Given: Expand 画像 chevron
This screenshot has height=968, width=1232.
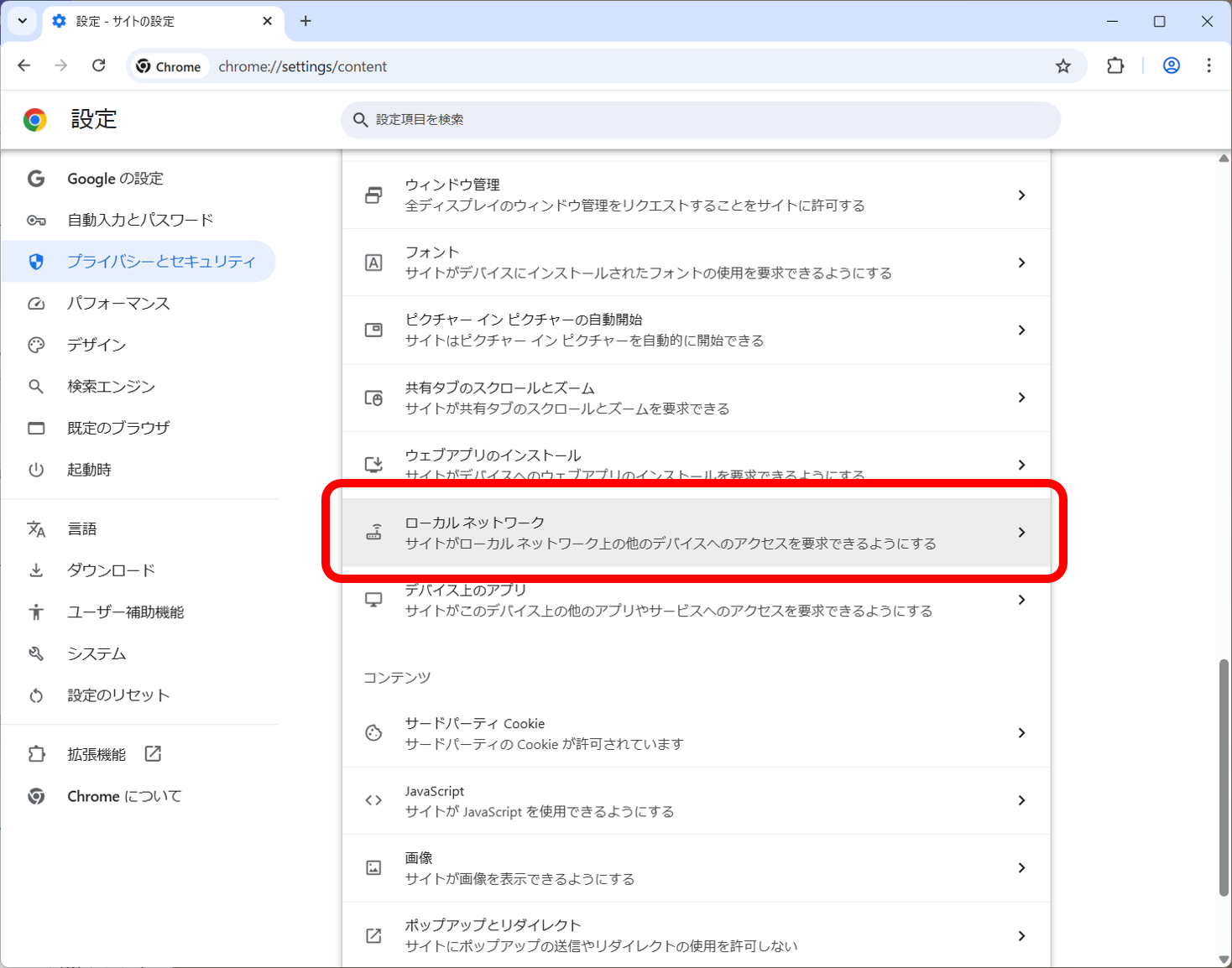Looking at the screenshot, I should pyautogui.click(x=1021, y=868).
